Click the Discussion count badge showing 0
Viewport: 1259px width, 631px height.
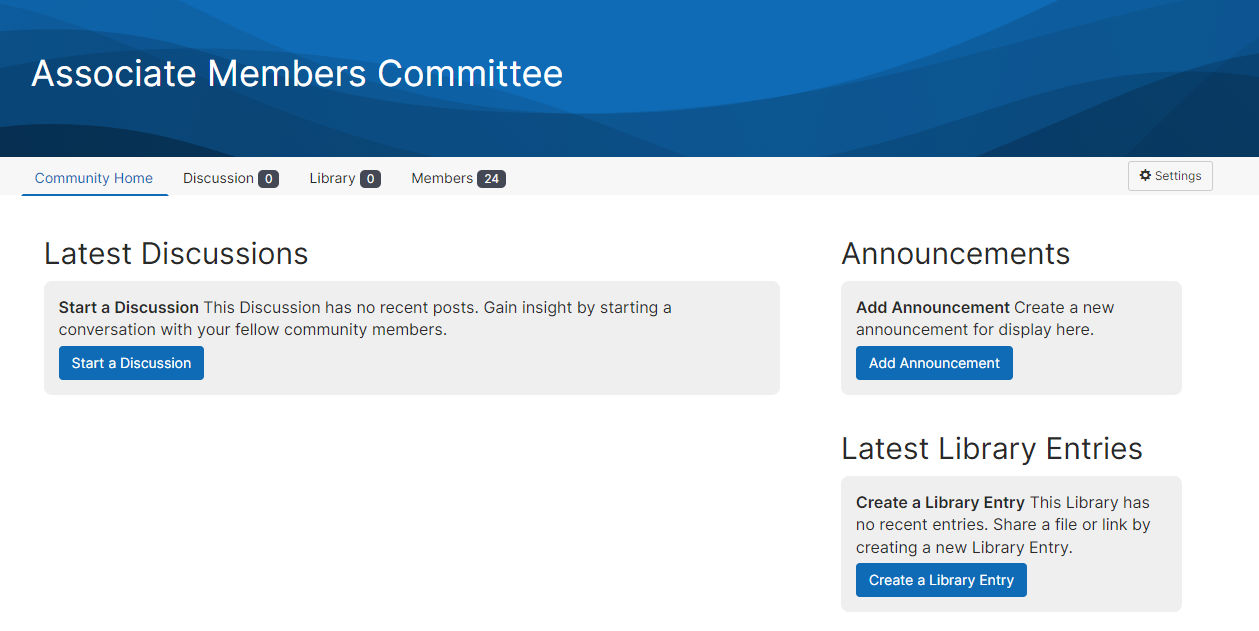268,179
